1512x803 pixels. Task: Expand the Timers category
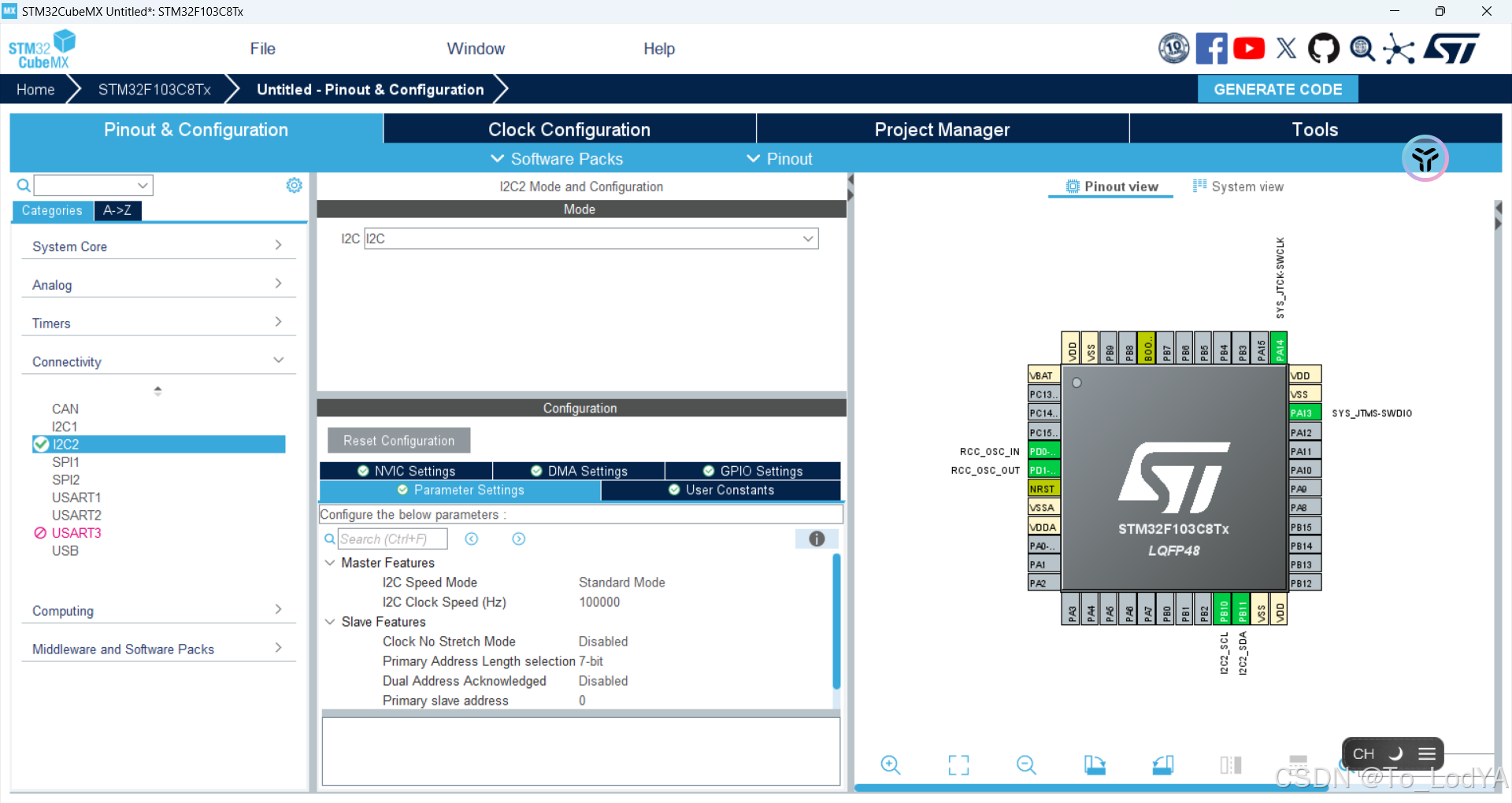[158, 323]
